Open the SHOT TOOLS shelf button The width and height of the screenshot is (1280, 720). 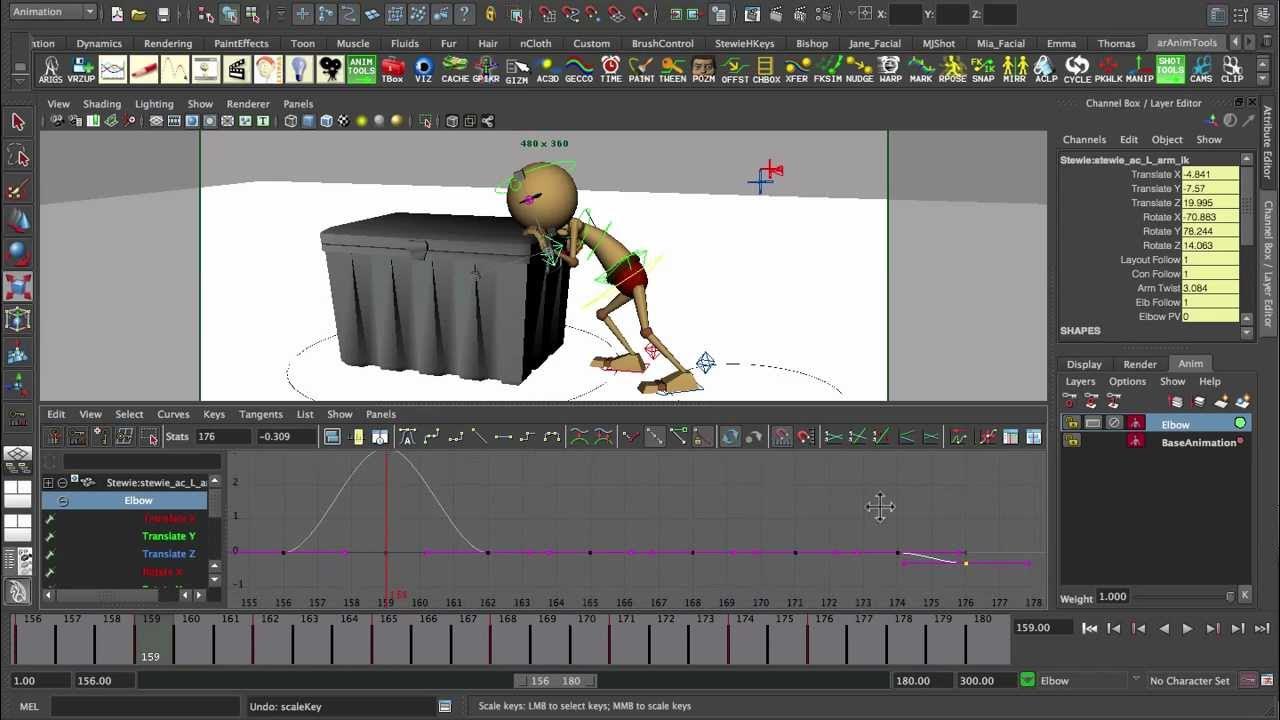point(1170,69)
